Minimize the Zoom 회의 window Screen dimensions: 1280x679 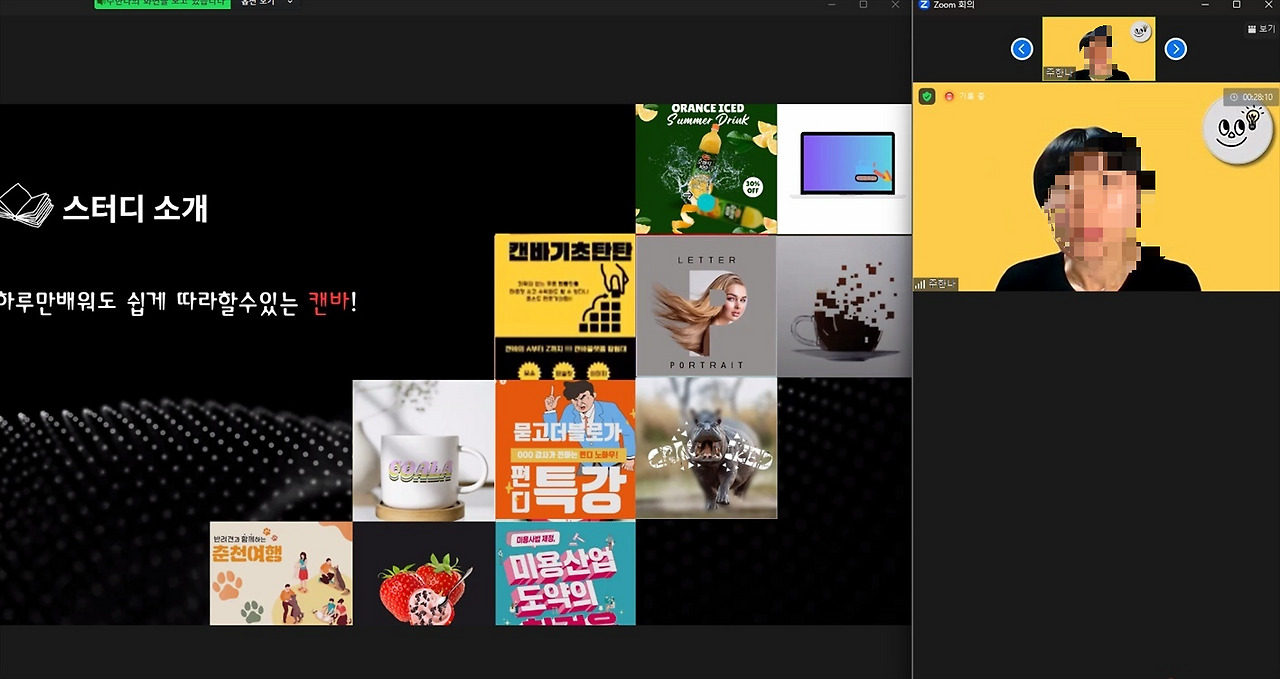click(x=1207, y=5)
